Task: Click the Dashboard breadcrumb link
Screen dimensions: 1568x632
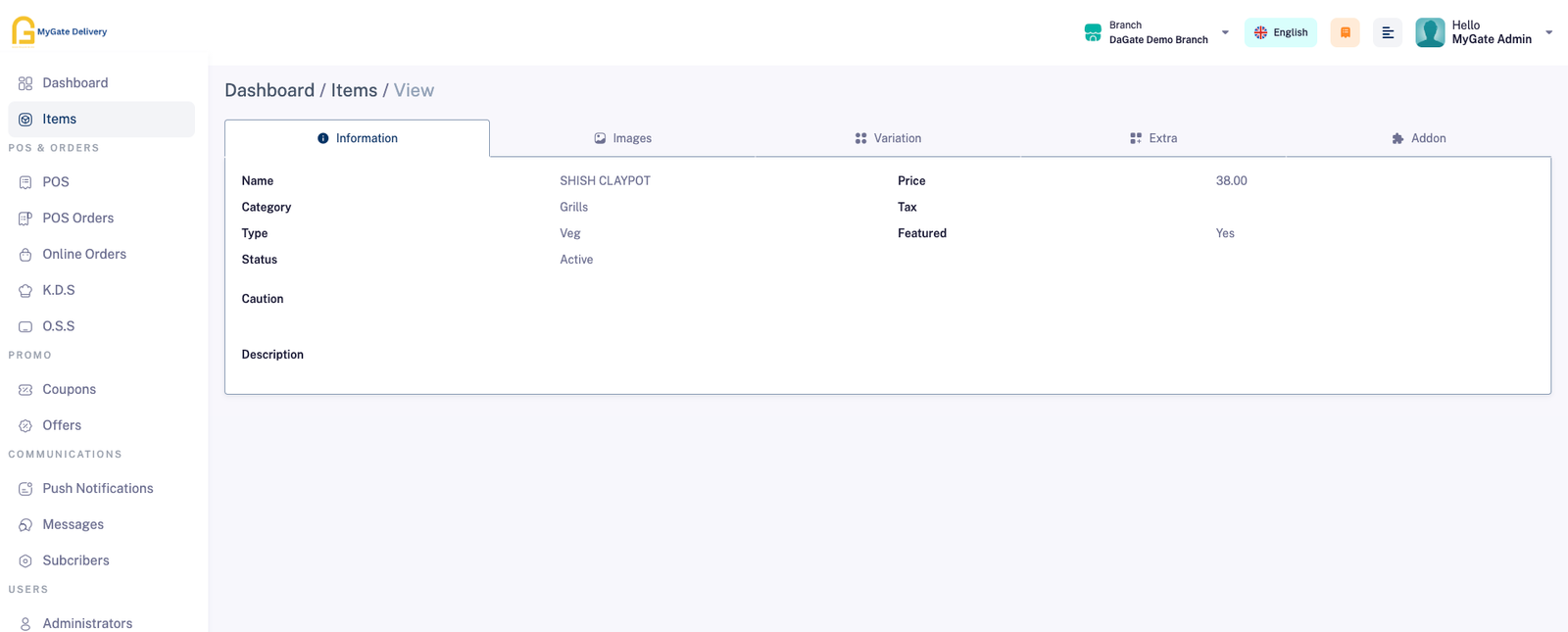Action: tap(269, 90)
